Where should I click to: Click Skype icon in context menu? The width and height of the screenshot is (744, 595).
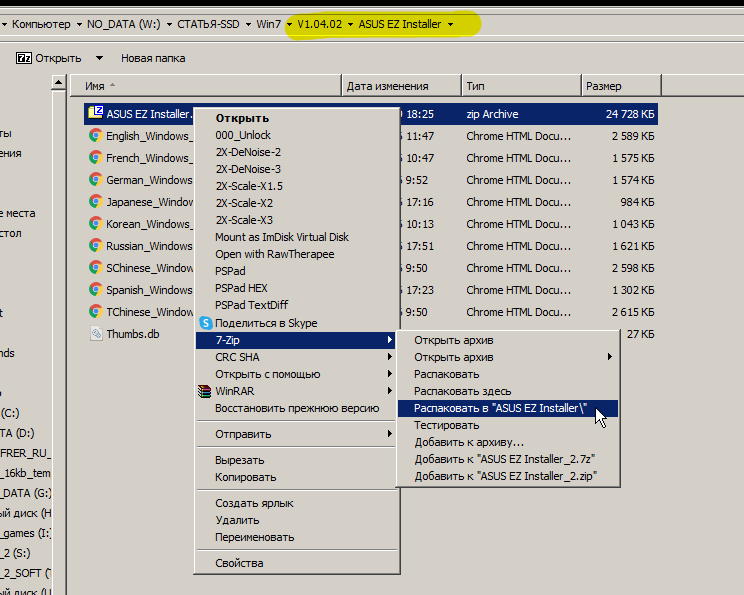pyautogui.click(x=205, y=323)
